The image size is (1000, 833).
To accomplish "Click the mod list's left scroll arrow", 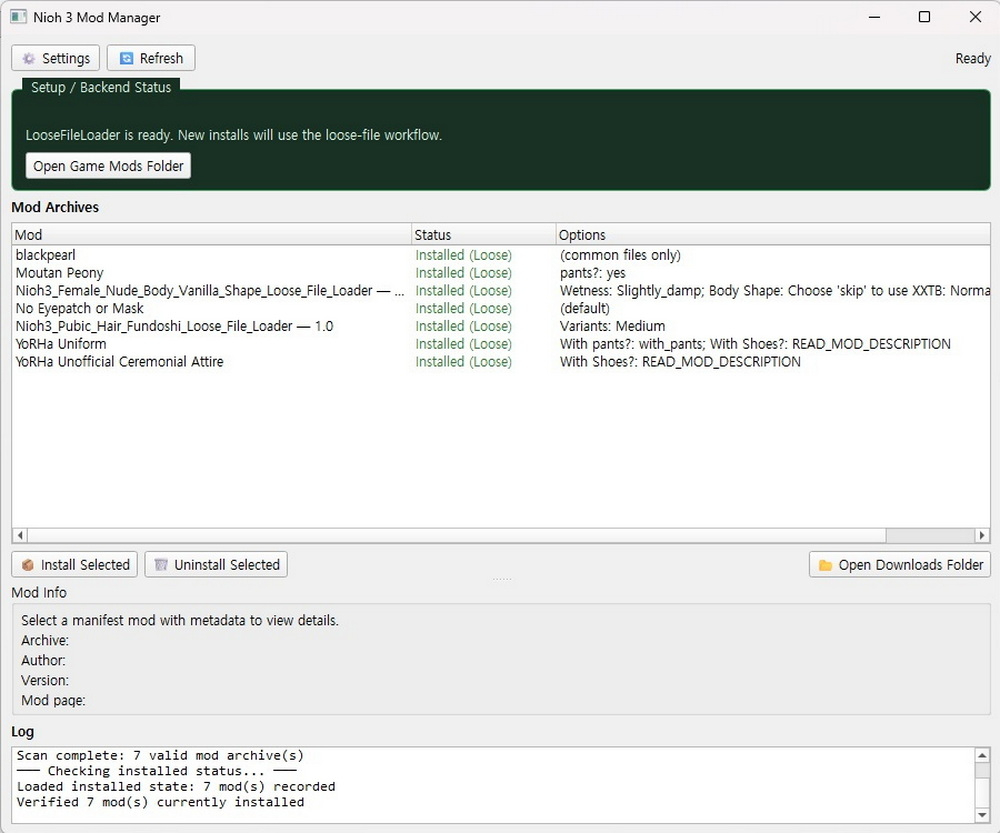I will [x=20, y=535].
